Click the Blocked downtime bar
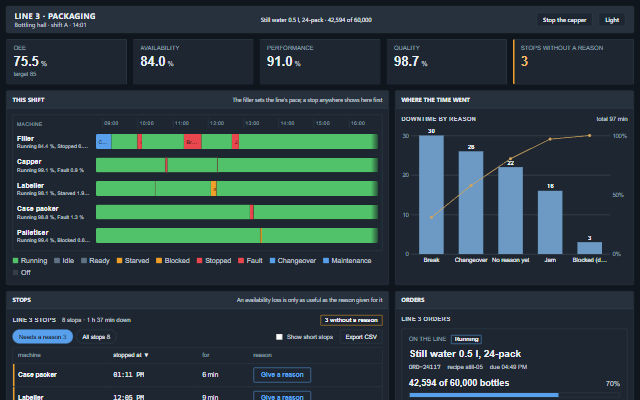640x400 pixels. tap(589, 248)
